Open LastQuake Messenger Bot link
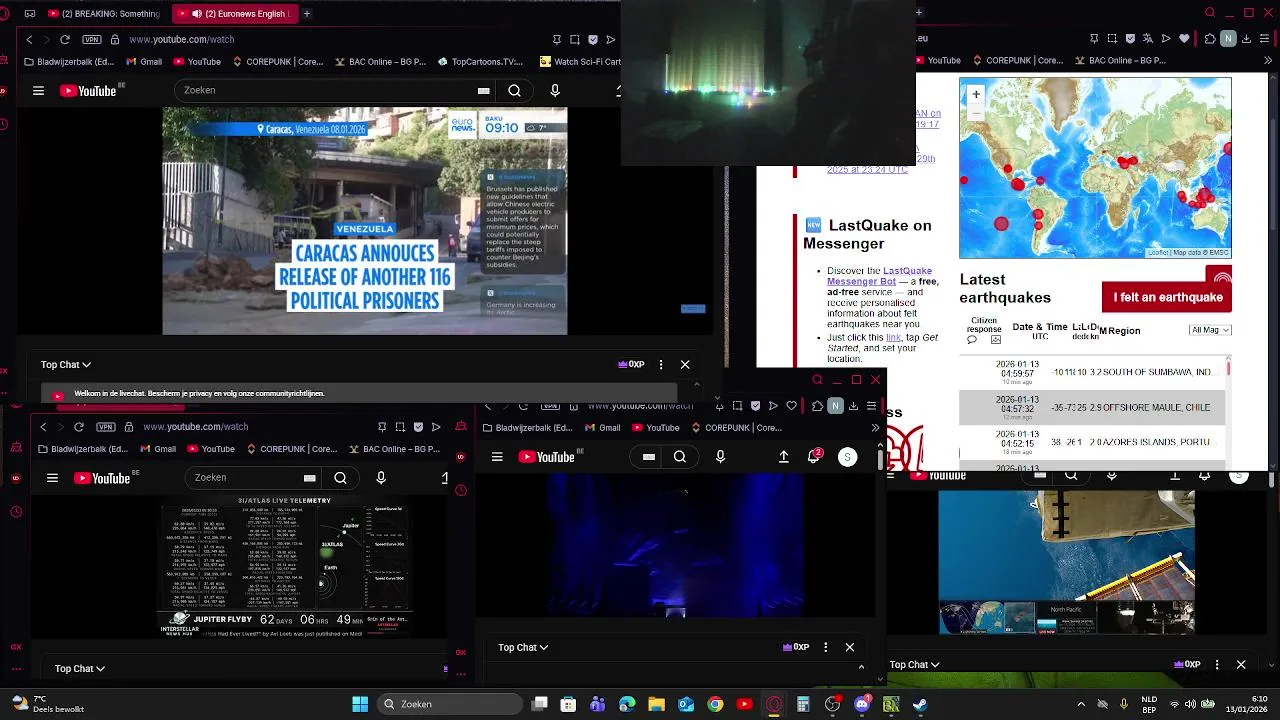The width and height of the screenshot is (1280, 720). click(879, 276)
